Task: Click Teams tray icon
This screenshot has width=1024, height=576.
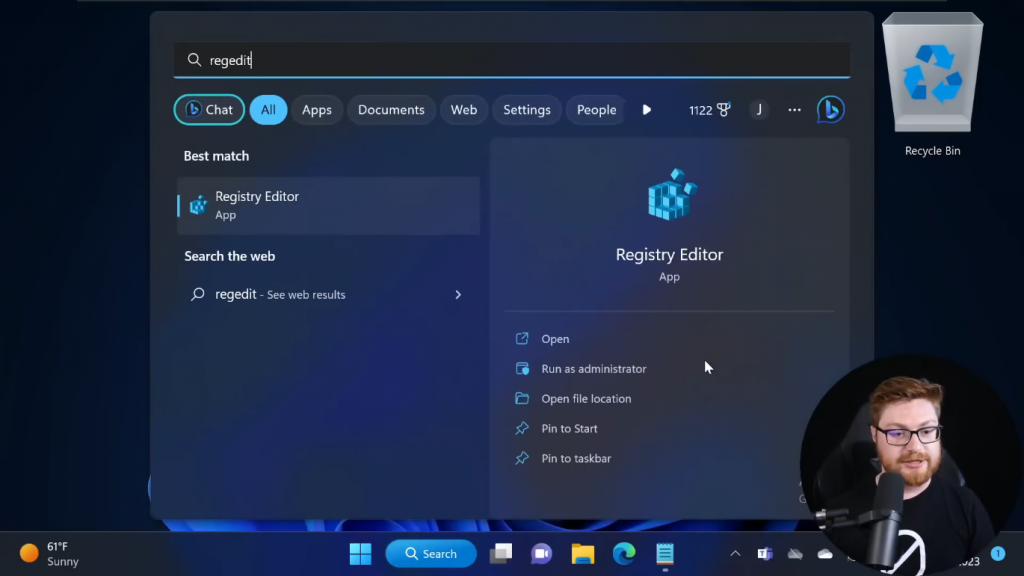Action: pyautogui.click(x=765, y=554)
